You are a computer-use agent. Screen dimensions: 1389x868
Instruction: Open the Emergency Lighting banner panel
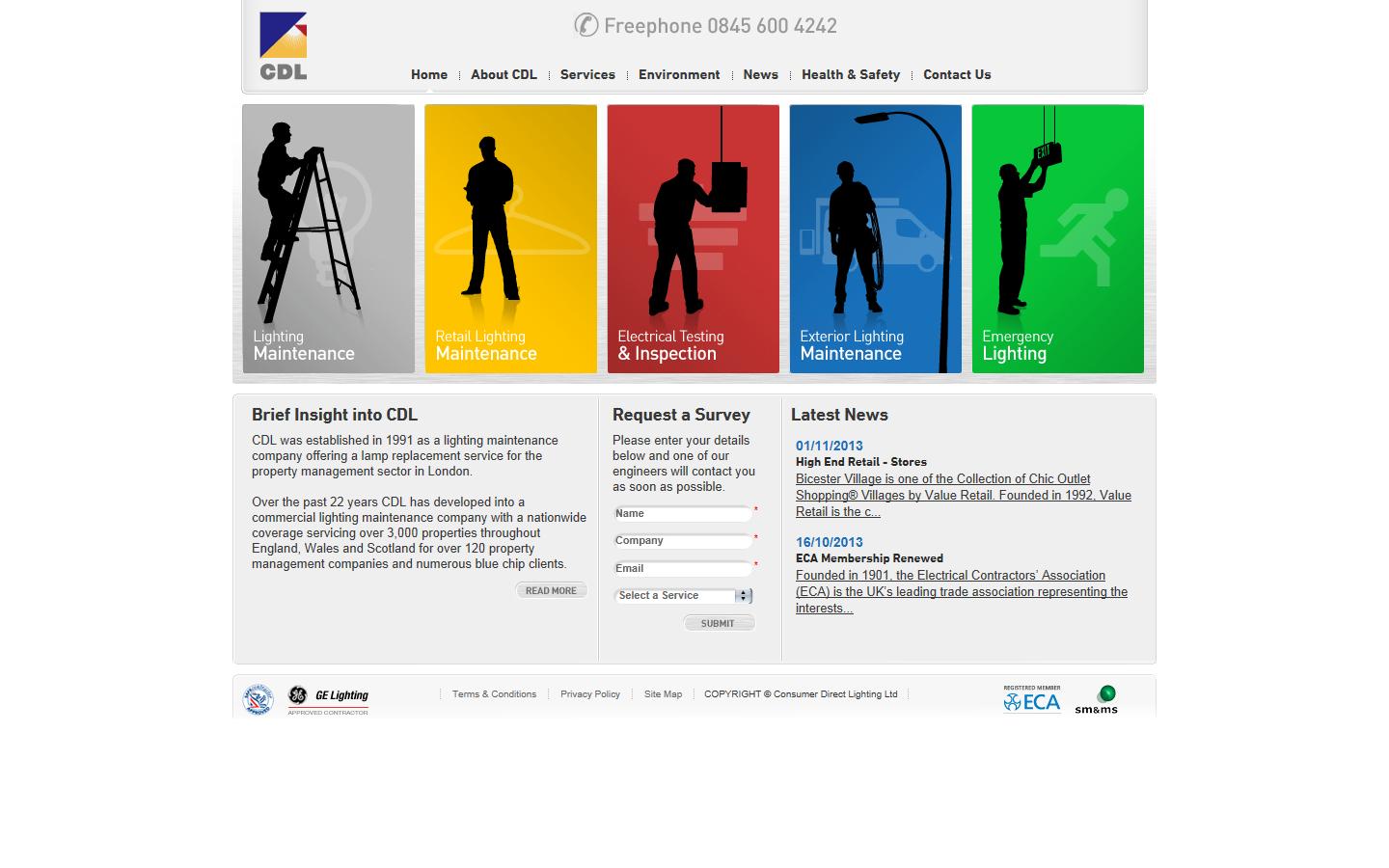(1057, 238)
